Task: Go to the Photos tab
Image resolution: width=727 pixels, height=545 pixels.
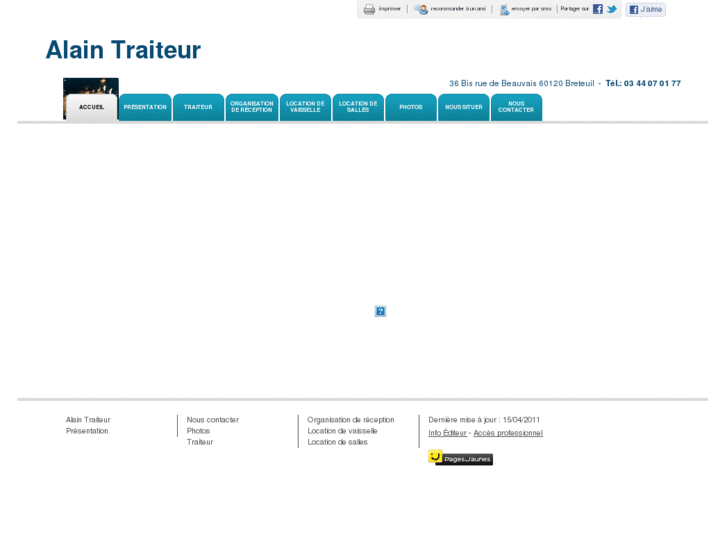Action: (x=411, y=107)
